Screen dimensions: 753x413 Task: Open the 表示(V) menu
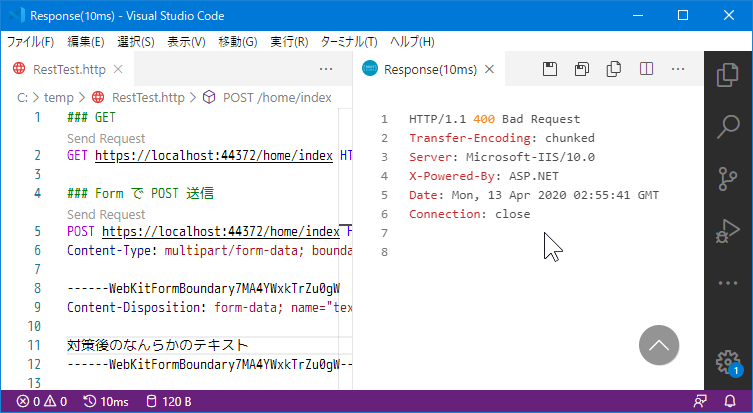coord(186,42)
